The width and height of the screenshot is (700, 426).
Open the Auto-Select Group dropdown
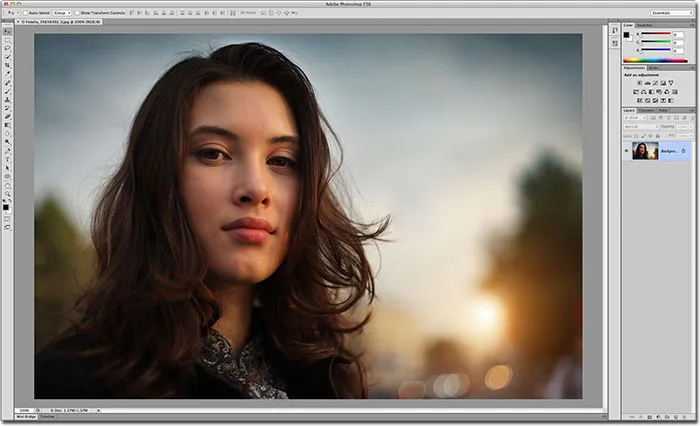coord(62,13)
